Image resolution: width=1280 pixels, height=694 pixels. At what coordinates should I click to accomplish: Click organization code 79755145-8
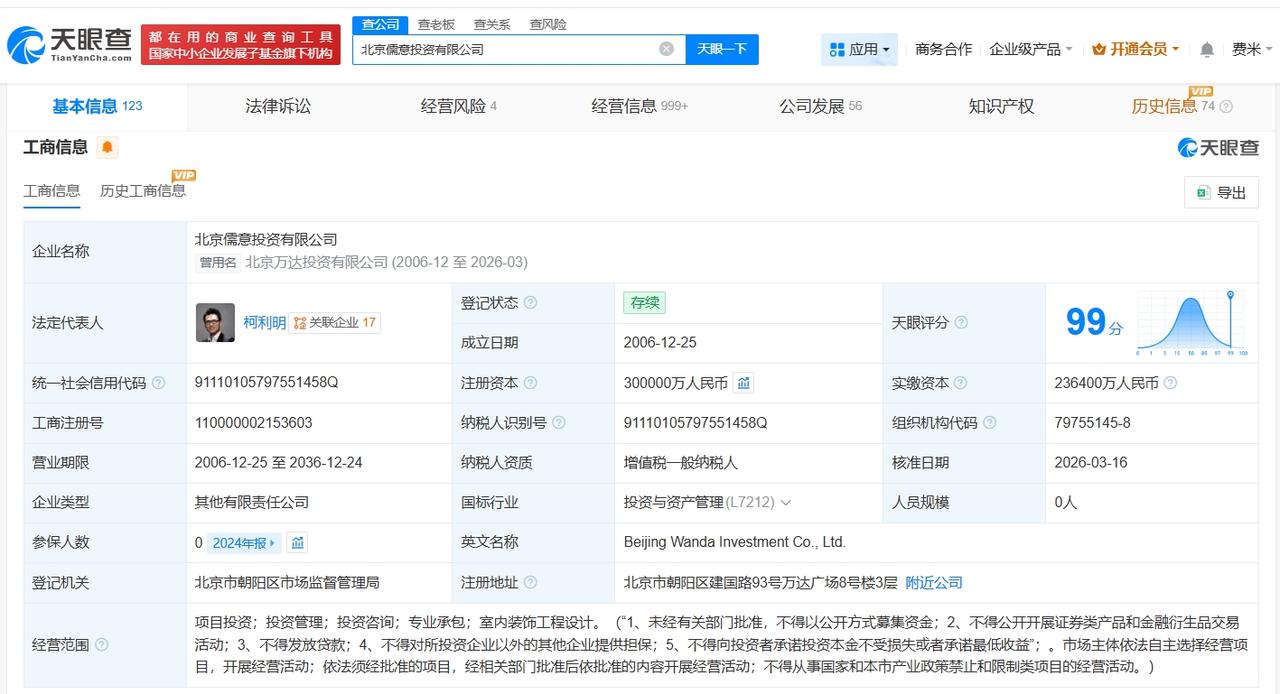[1092, 423]
